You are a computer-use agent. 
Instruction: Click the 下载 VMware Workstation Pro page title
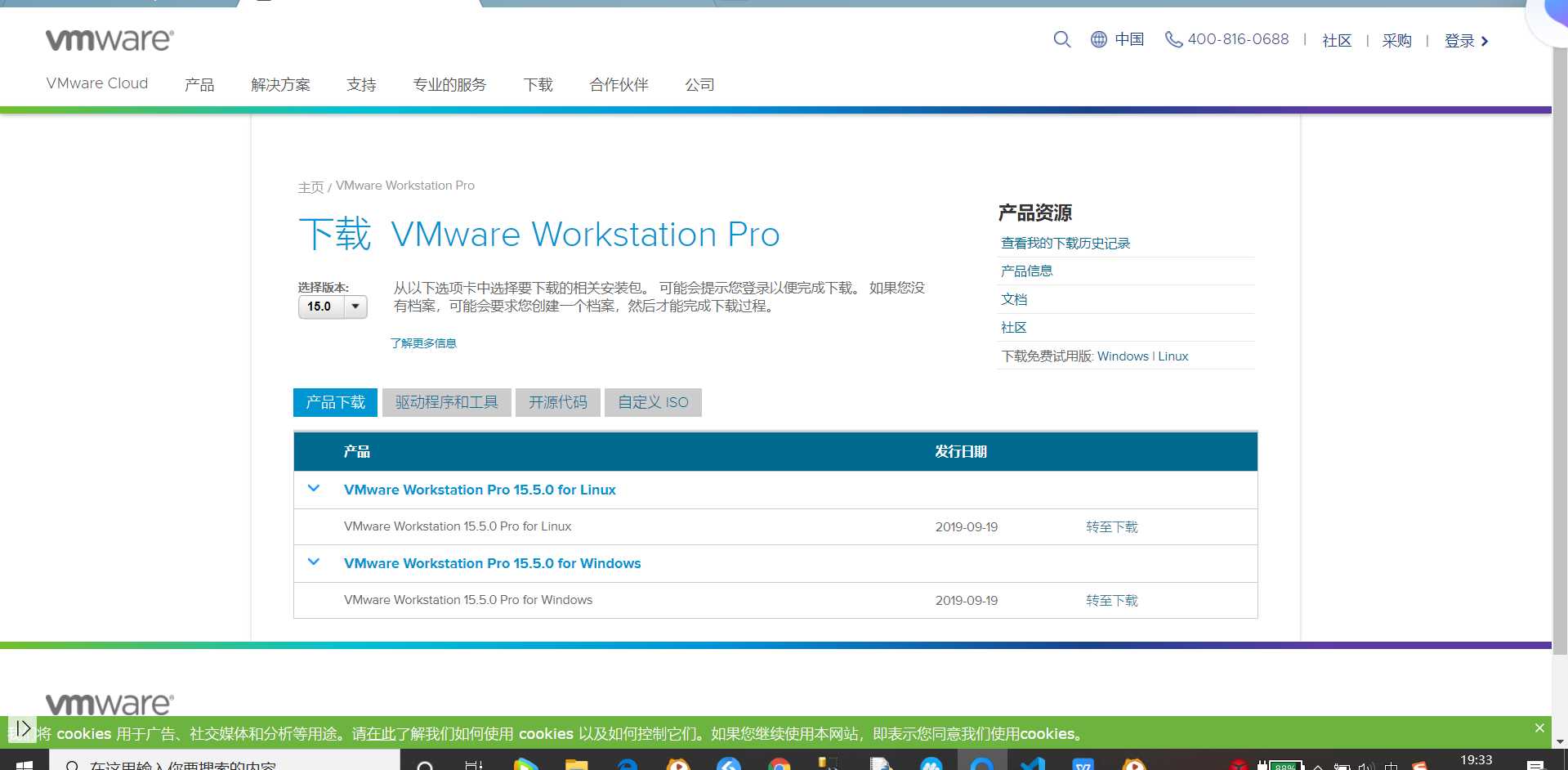click(x=539, y=235)
